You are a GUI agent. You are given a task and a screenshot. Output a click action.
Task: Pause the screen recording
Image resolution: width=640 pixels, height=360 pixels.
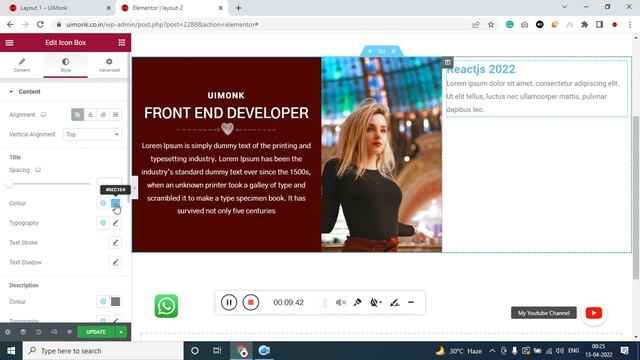pyautogui.click(x=229, y=302)
